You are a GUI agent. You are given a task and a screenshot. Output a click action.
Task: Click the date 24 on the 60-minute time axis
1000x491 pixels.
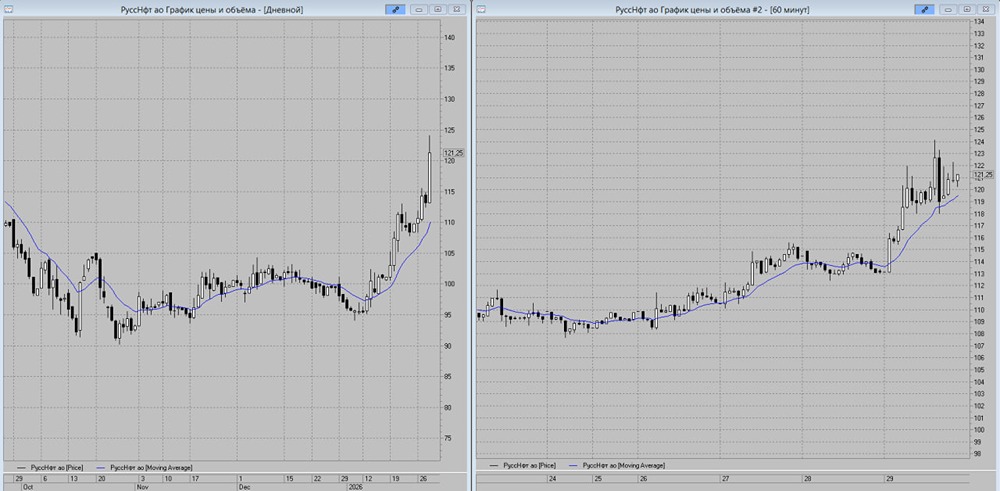coord(552,478)
